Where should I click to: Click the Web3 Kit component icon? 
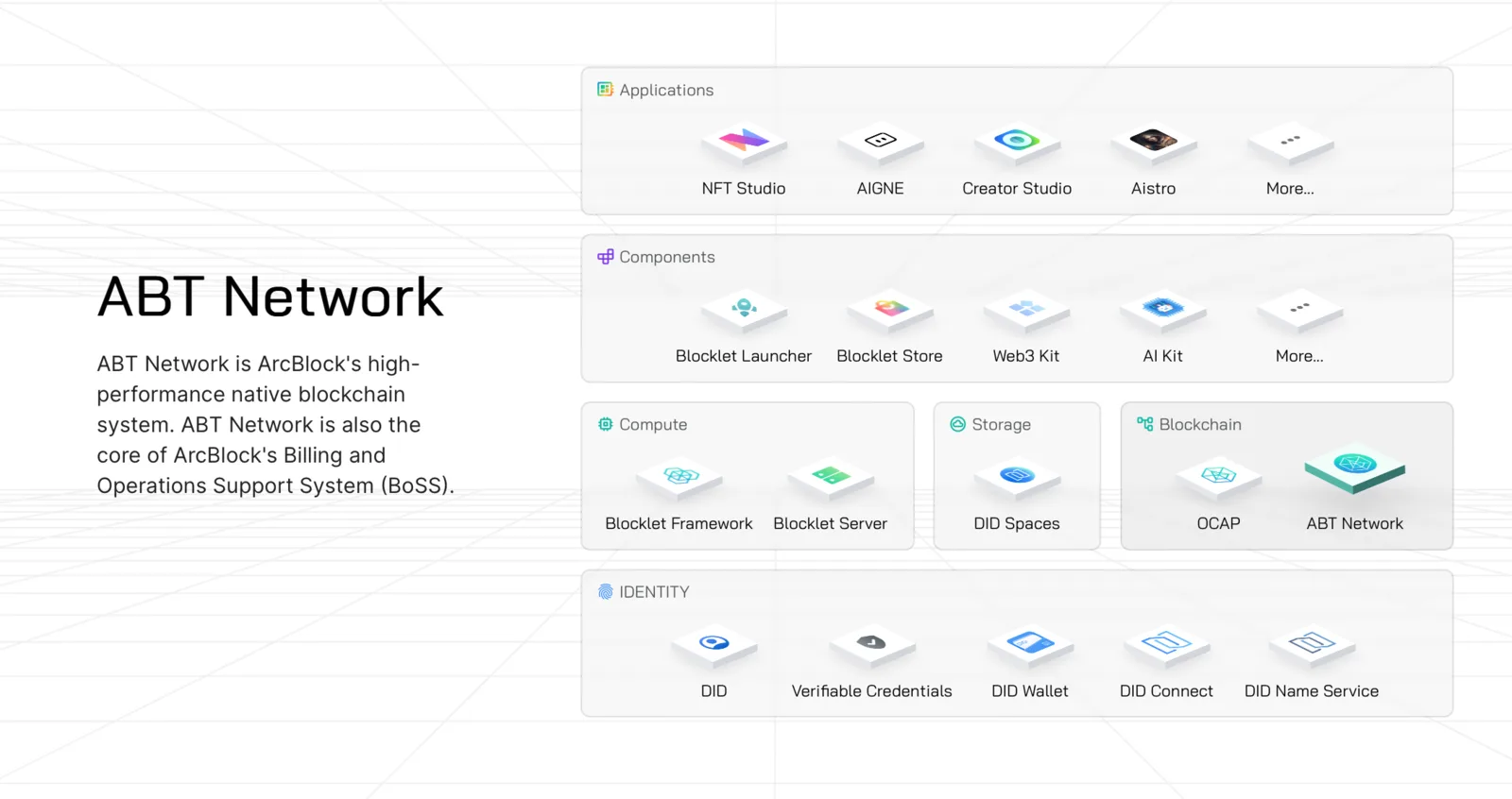pos(1026,311)
